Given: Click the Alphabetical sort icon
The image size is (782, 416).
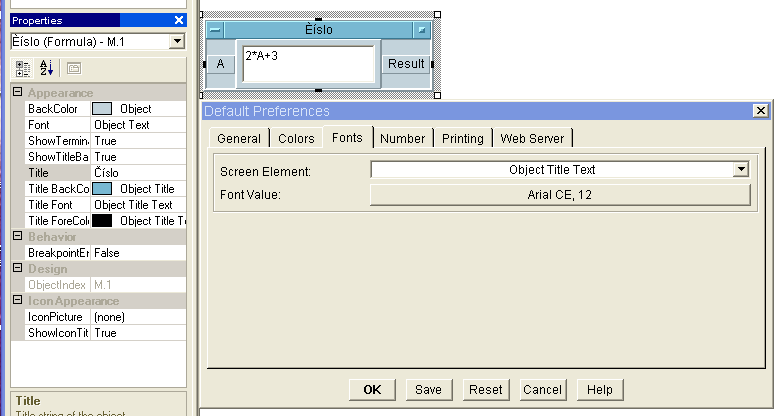Looking at the screenshot, I should [47, 68].
